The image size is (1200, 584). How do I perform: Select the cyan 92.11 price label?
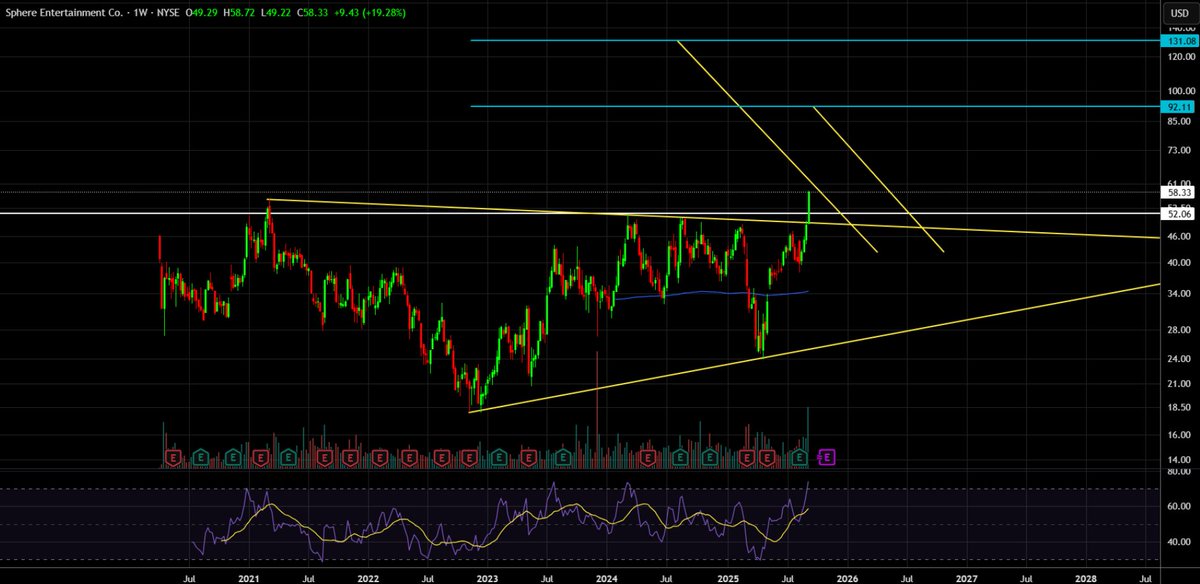point(1179,106)
